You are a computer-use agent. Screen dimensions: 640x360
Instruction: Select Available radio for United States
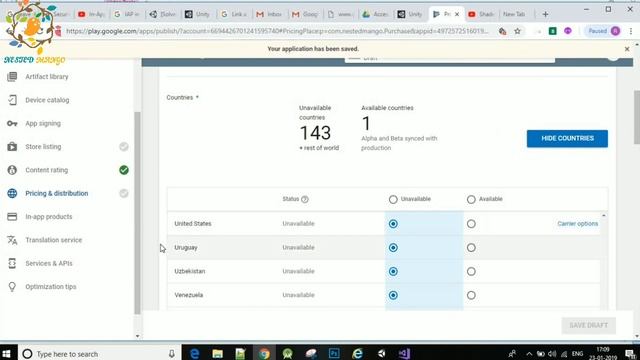click(x=471, y=224)
